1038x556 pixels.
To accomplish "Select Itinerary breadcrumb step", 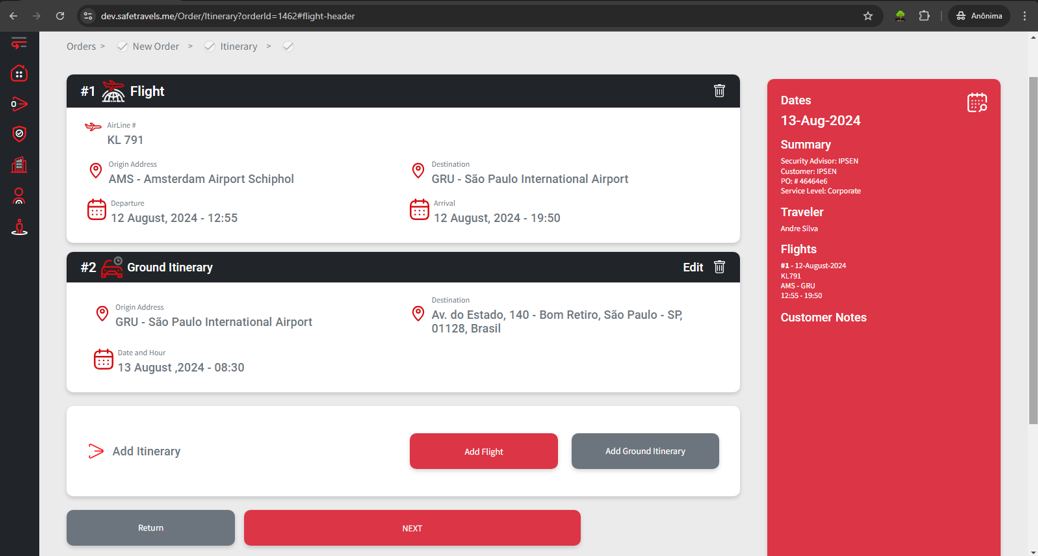I will [x=238, y=46].
